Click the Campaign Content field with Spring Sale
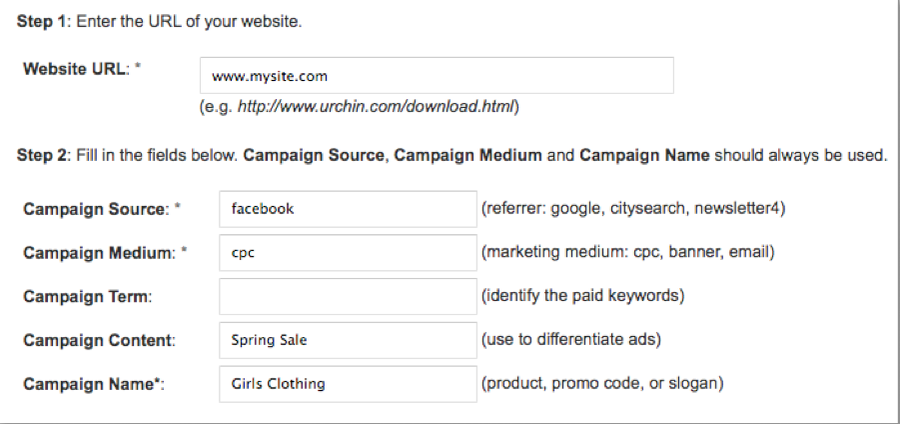Screen dimensions: 900x424 click(x=347, y=340)
